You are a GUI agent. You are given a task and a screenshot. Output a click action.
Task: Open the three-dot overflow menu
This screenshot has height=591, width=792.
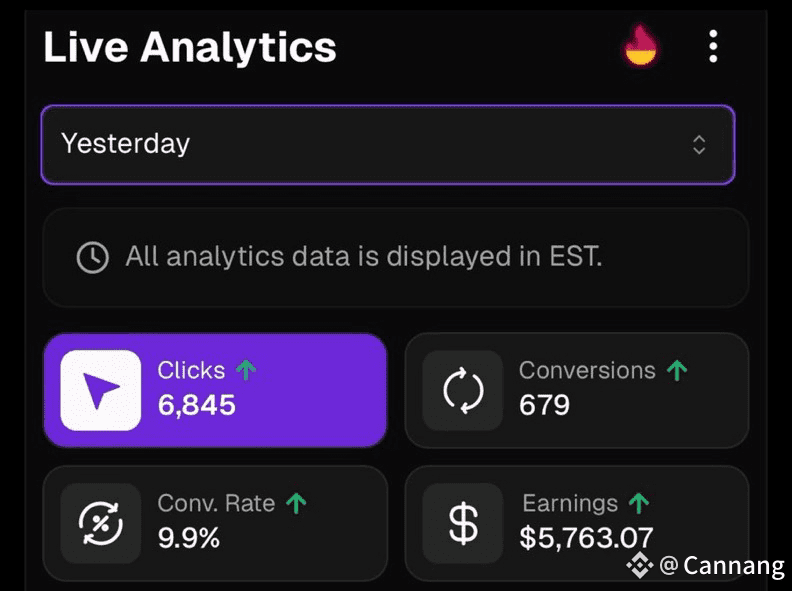712,46
